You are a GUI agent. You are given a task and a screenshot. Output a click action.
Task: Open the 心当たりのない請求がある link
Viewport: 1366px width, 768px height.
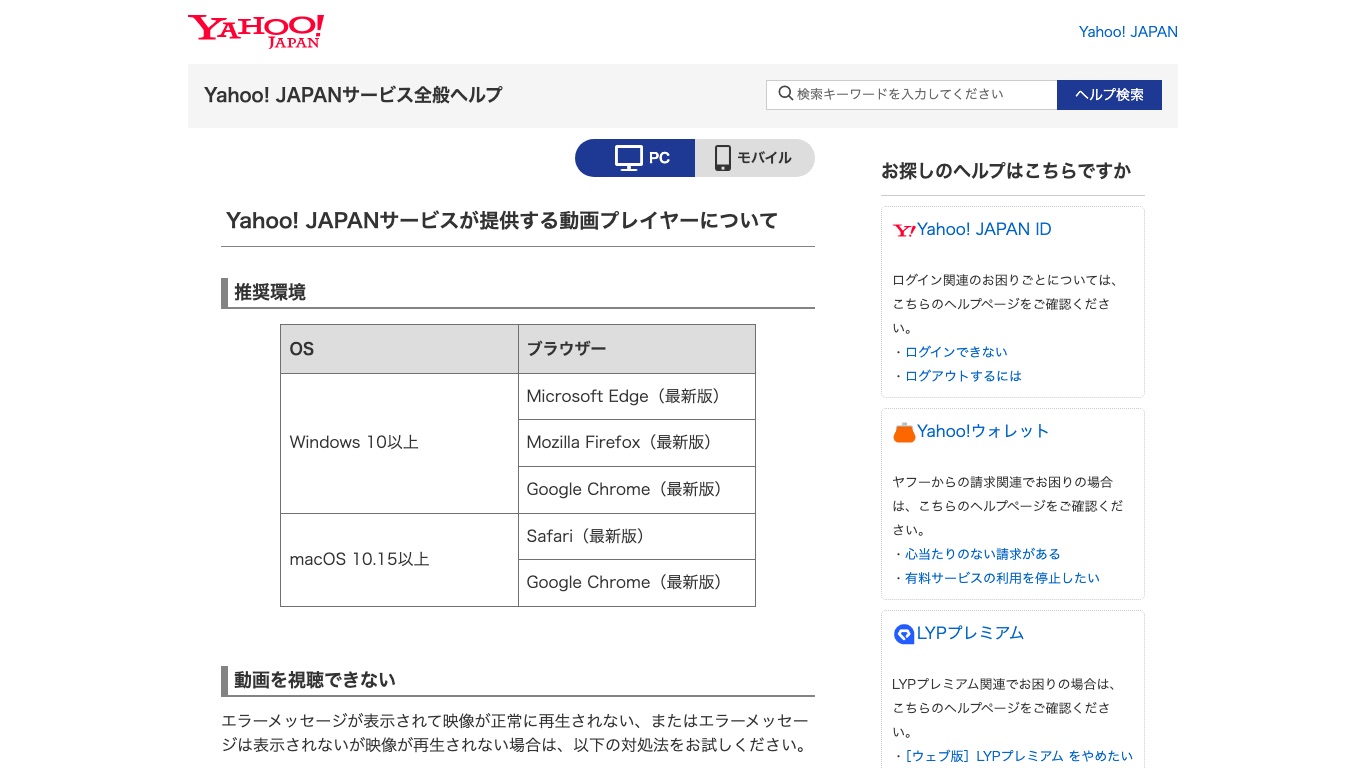[x=982, y=554]
